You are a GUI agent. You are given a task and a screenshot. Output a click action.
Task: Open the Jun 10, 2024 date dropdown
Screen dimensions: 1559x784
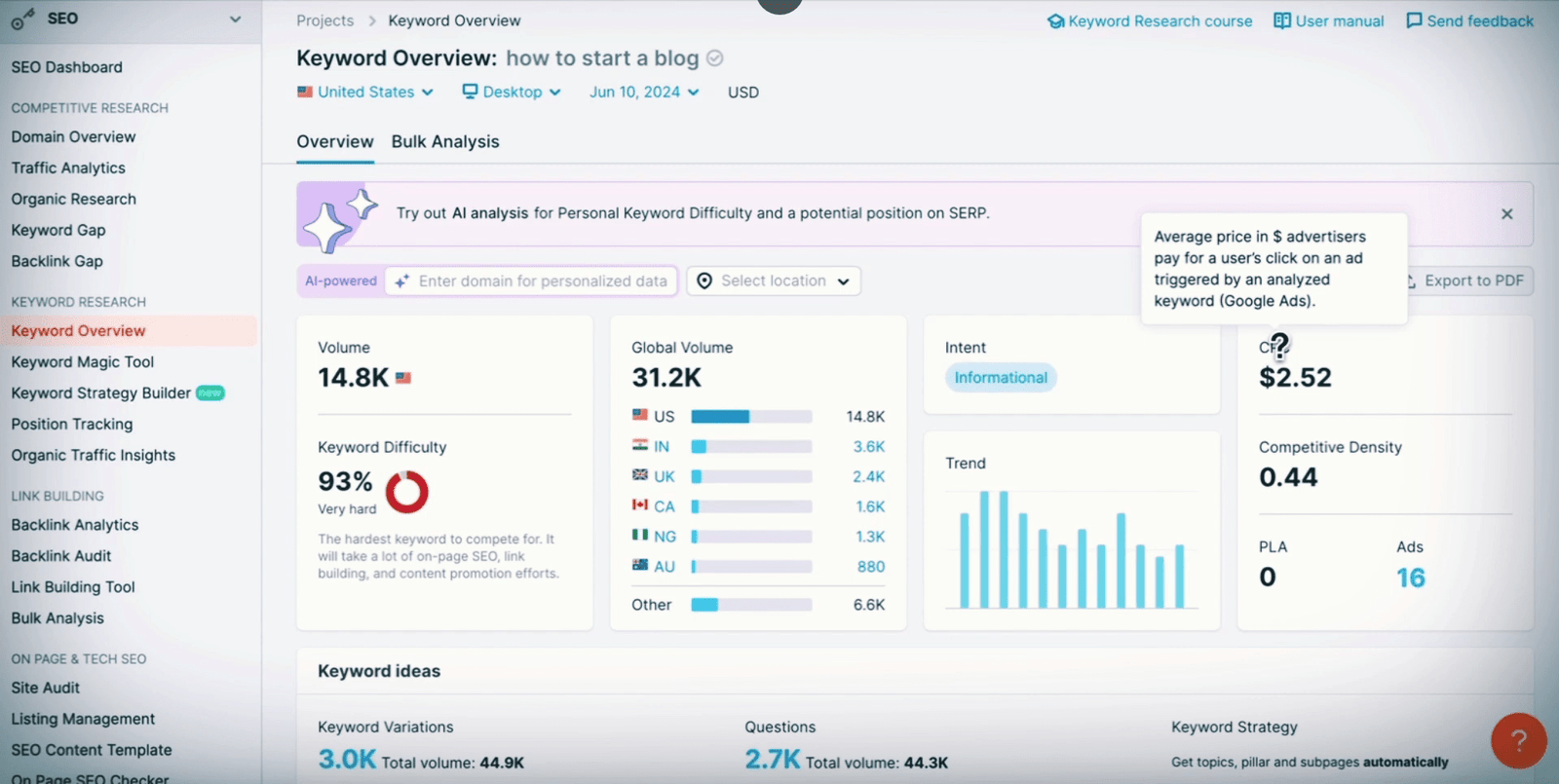[x=644, y=92]
